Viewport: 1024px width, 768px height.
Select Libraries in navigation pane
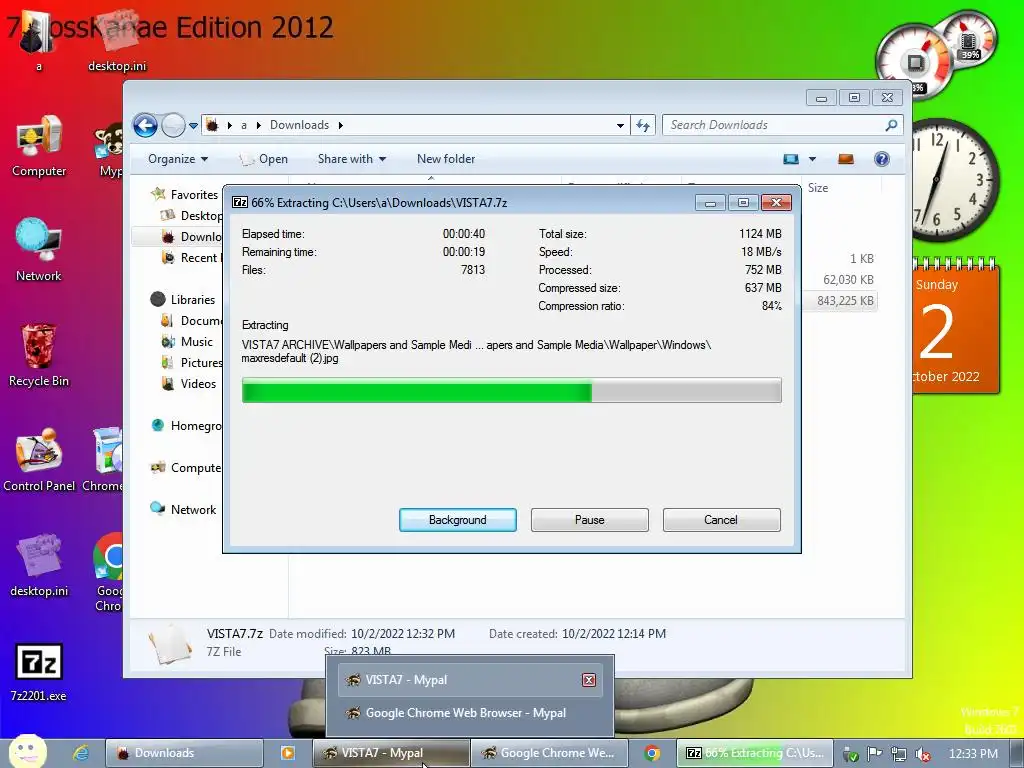click(x=183, y=300)
